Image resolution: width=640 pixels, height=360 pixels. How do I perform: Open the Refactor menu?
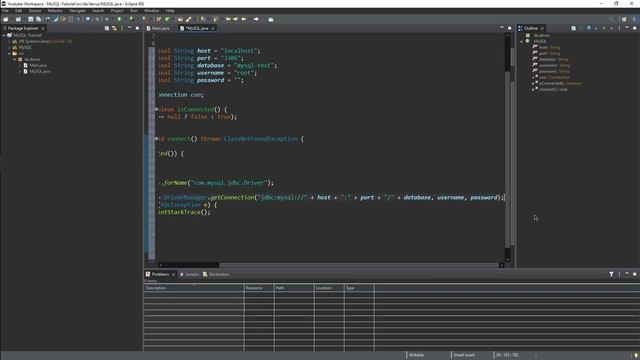55,11
